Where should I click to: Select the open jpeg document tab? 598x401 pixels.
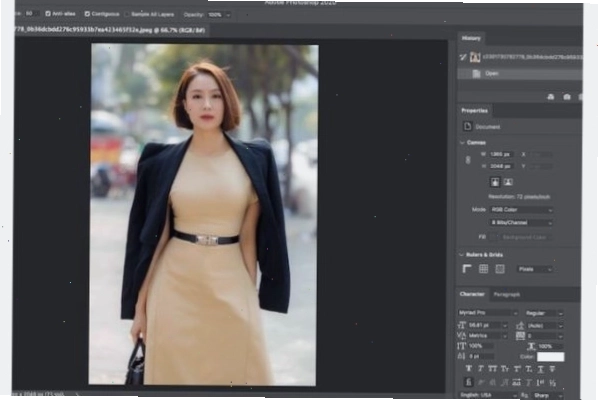coord(111,30)
